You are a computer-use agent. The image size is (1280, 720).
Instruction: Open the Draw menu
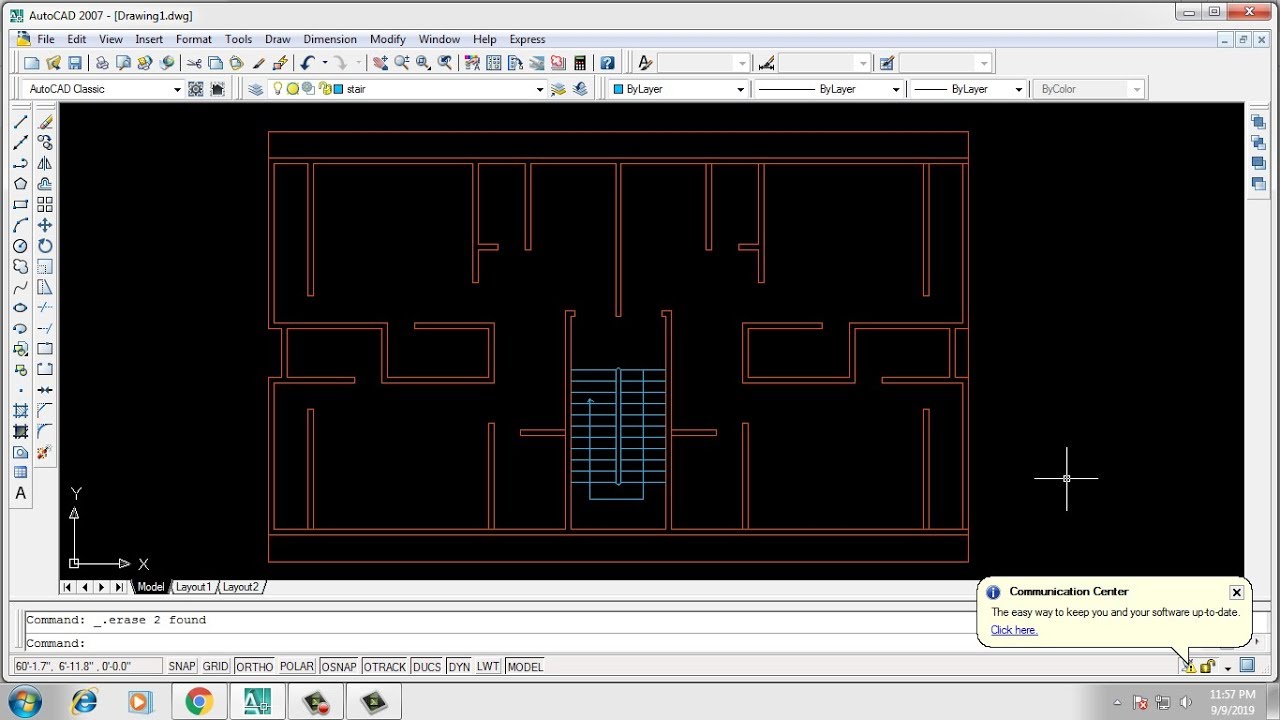(x=278, y=39)
